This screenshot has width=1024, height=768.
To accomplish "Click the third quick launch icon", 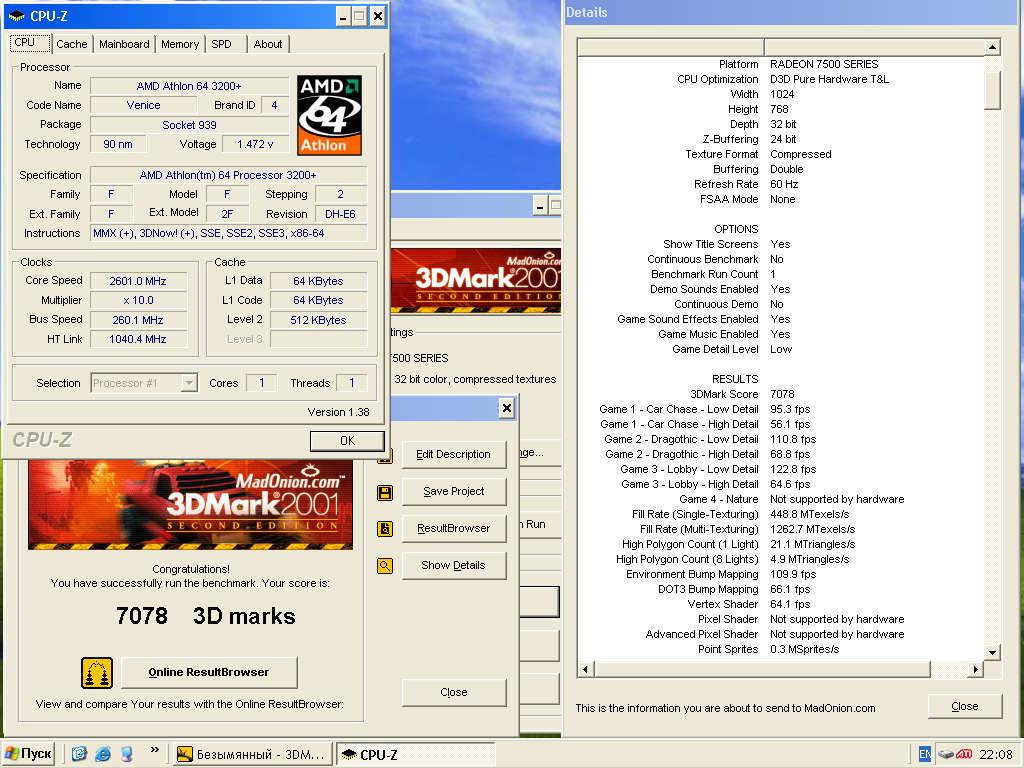I will coord(127,754).
